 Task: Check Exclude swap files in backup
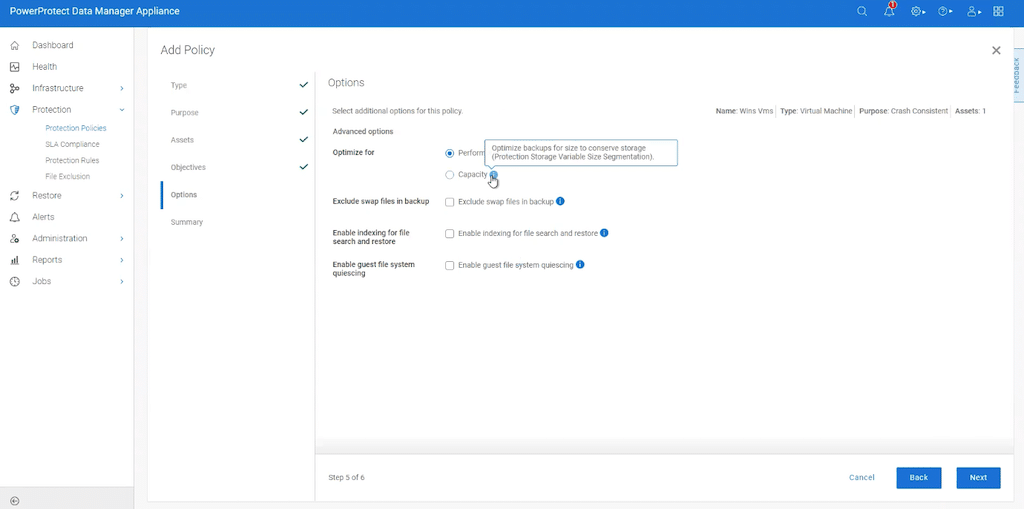click(x=449, y=202)
